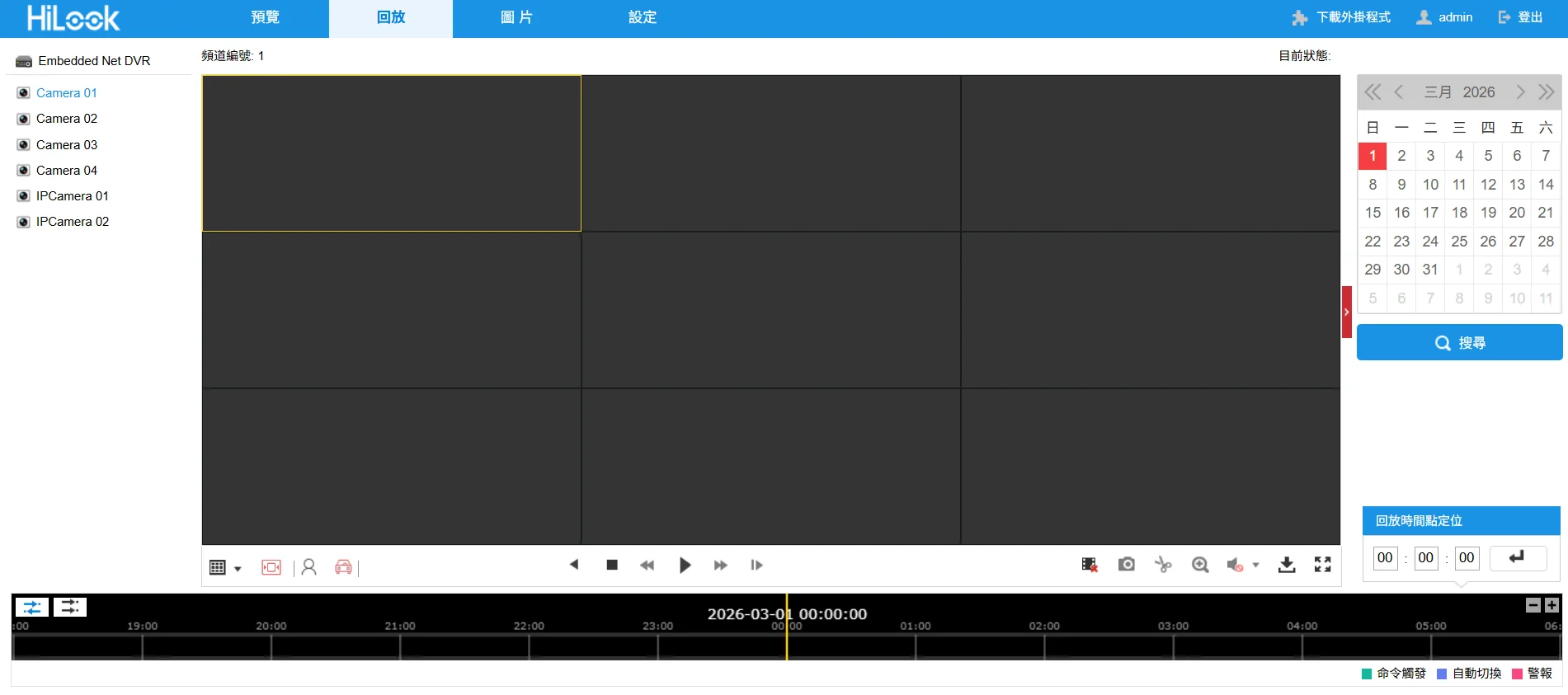Speed up playback with fast forward
The image size is (1568, 695).
click(721, 565)
